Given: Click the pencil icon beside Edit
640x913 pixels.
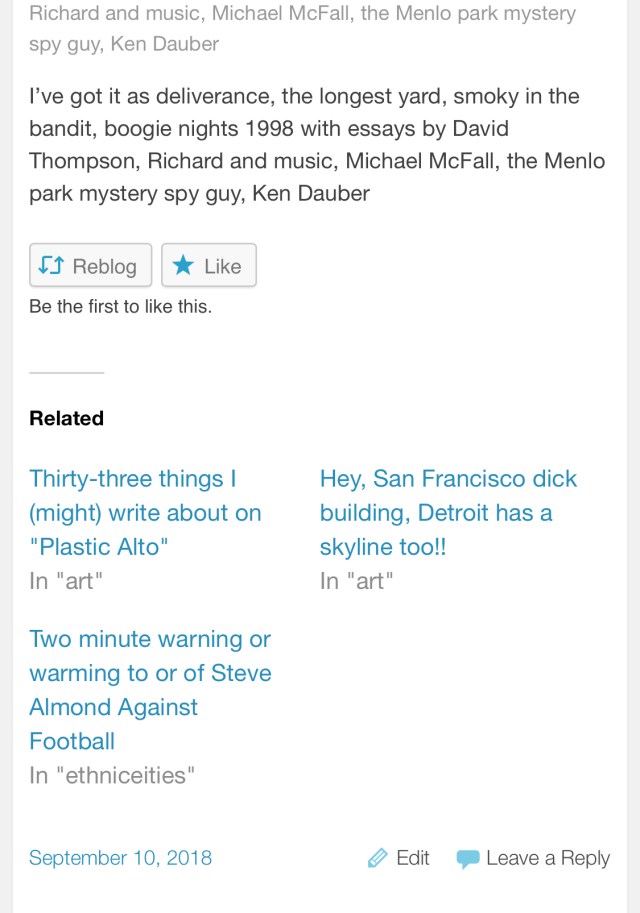Looking at the screenshot, I should tap(378, 858).
